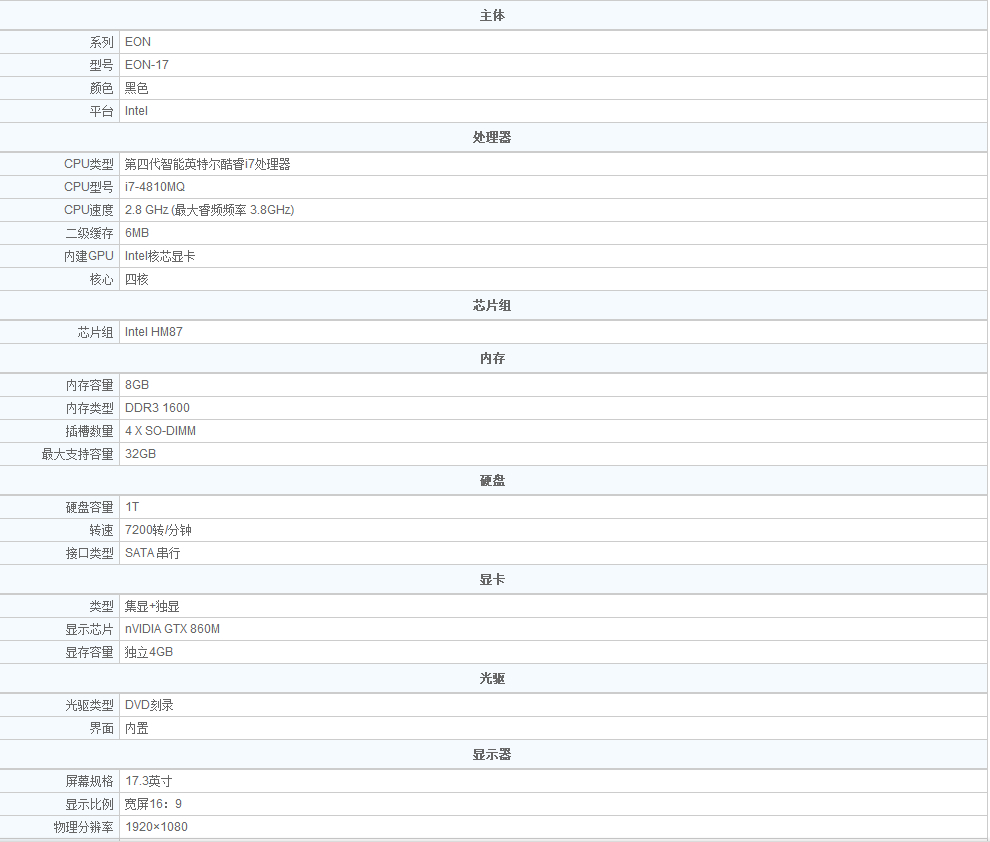The width and height of the screenshot is (990, 842).
Task: Click the 内存 section header
Action: [492, 359]
